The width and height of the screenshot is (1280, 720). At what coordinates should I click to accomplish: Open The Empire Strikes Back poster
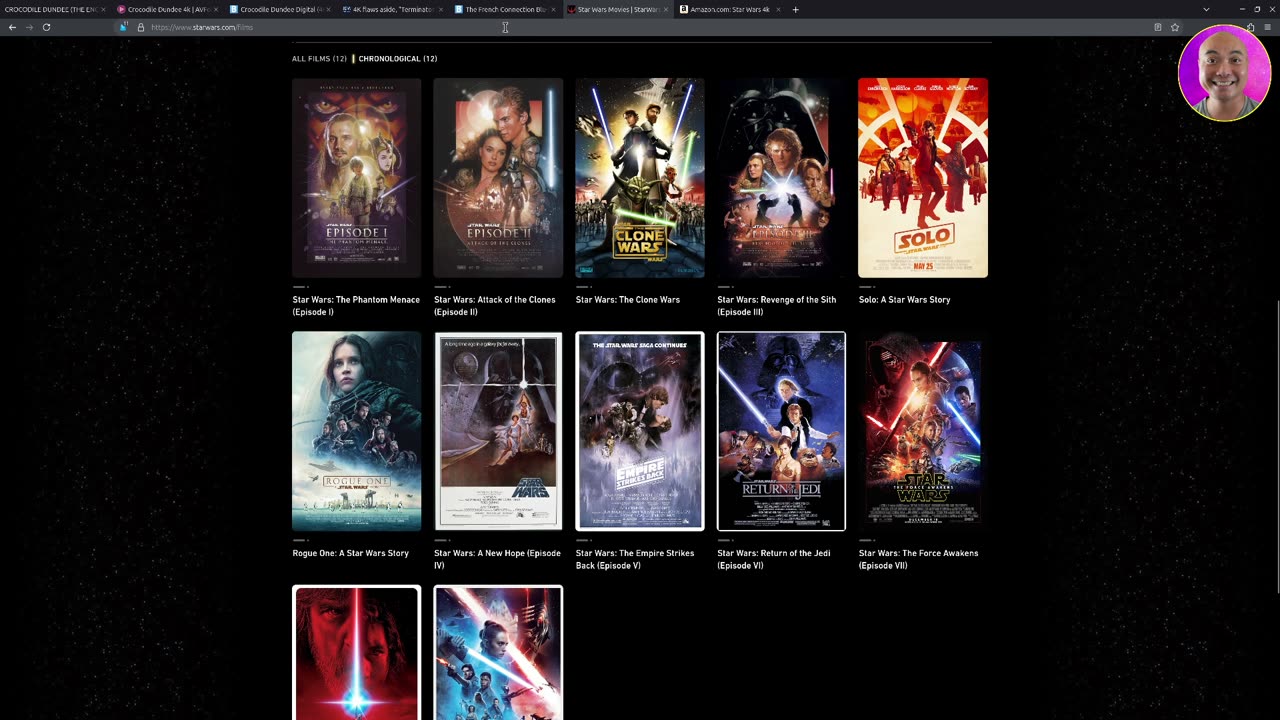click(x=640, y=431)
